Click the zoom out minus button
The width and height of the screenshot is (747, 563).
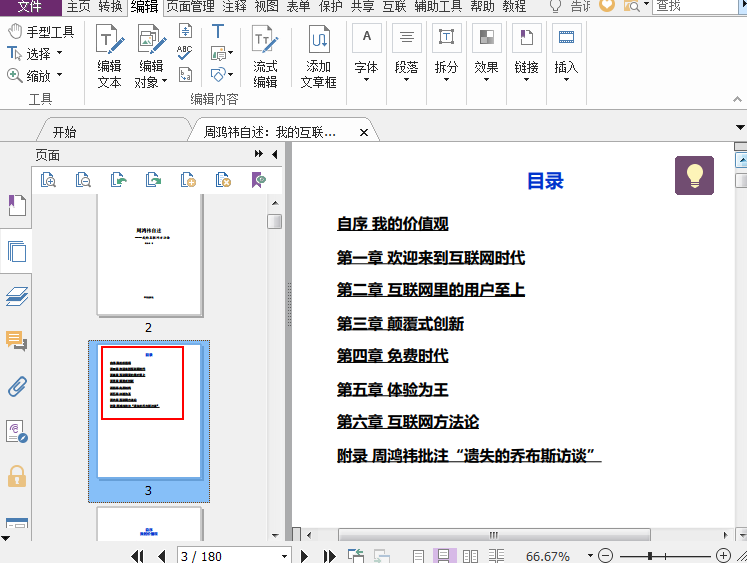click(606, 555)
